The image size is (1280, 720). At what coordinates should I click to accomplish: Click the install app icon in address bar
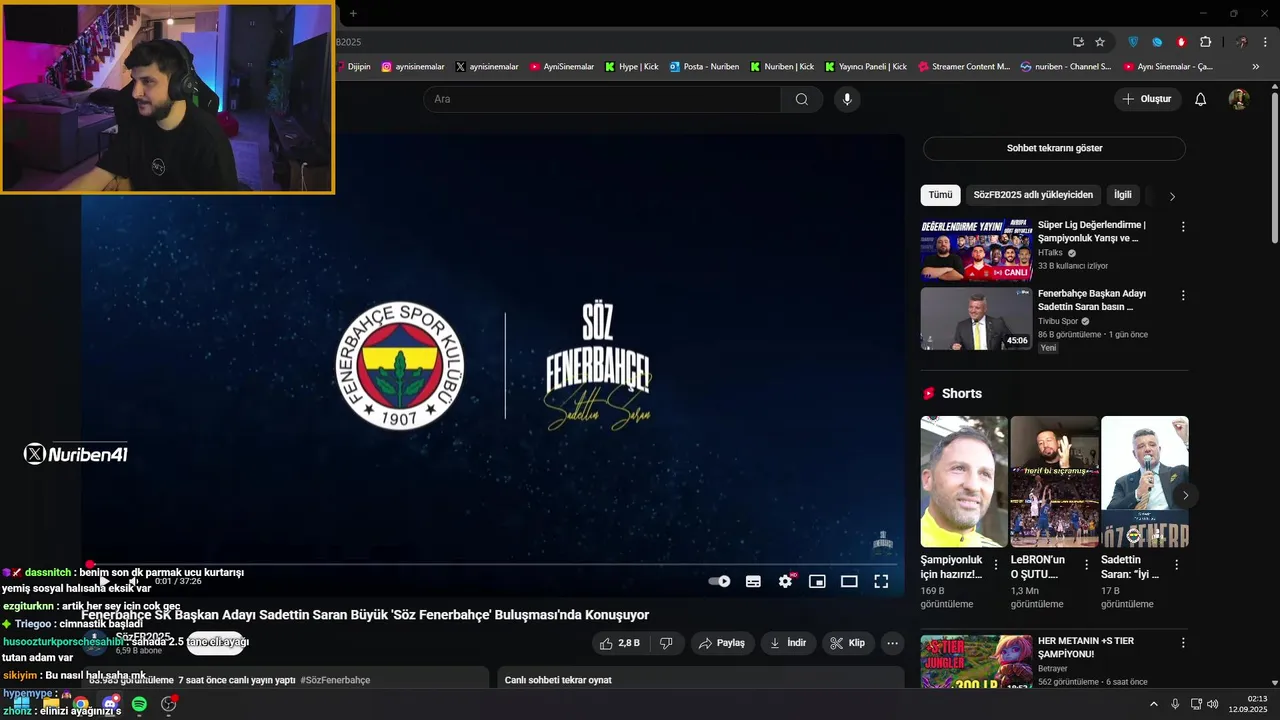click(x=1078, y=42)
